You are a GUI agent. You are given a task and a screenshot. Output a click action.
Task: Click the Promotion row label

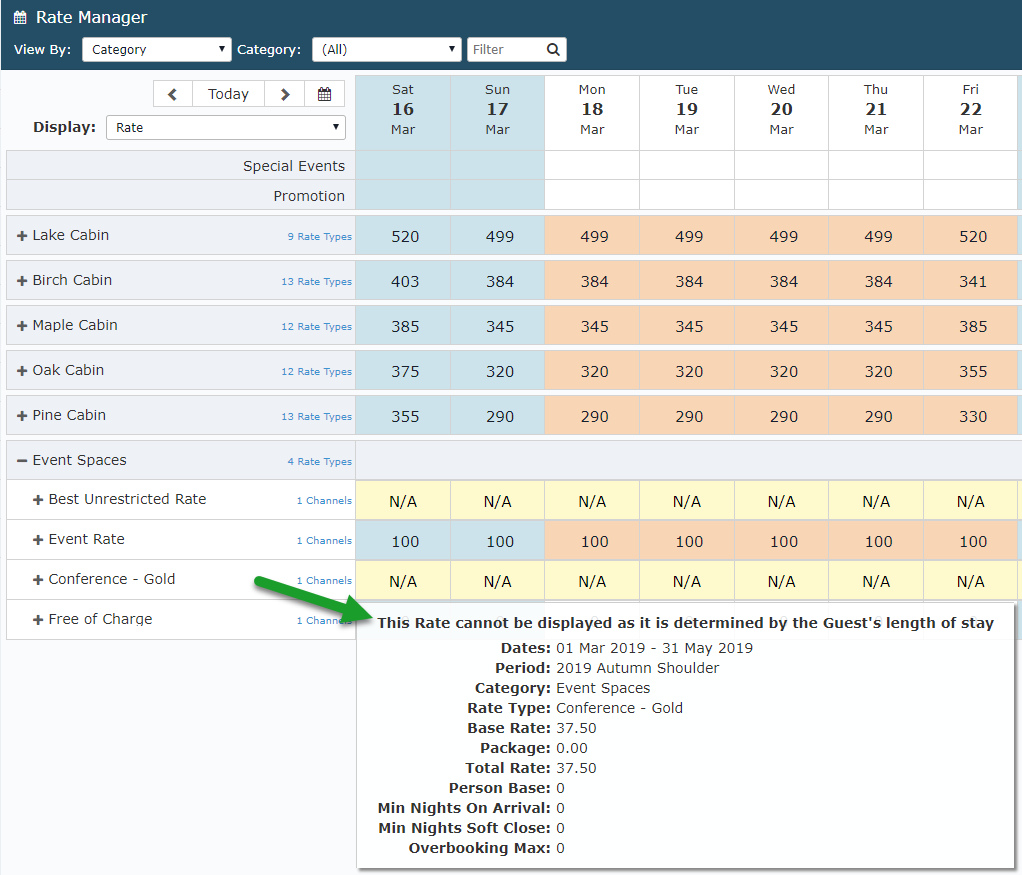pos(309,196)
